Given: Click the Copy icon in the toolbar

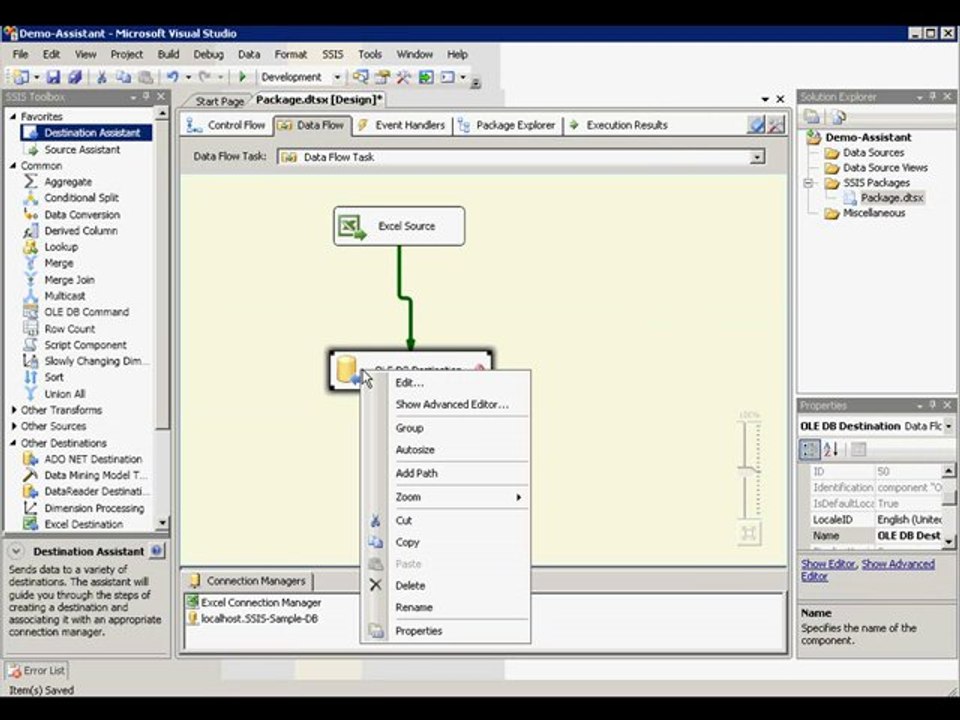Looking at the screenshot, I should tap(123, 77).
